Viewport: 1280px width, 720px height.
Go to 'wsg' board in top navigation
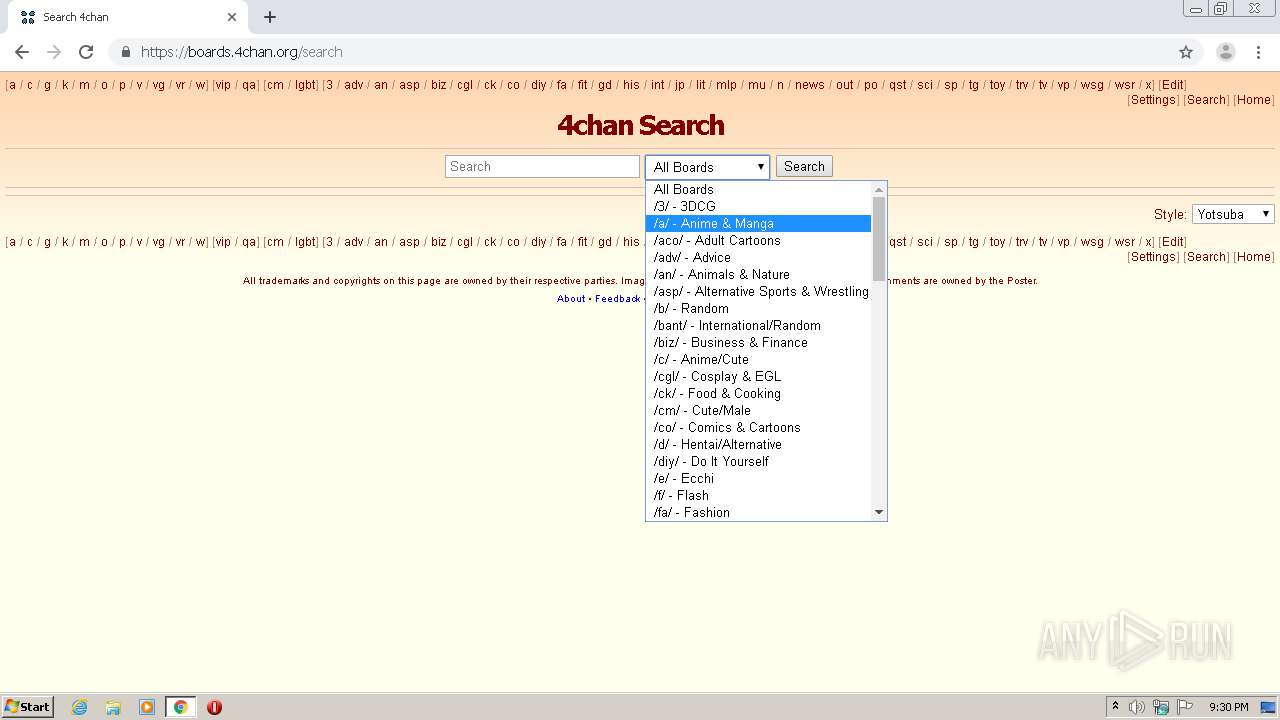pos(1092,85)
